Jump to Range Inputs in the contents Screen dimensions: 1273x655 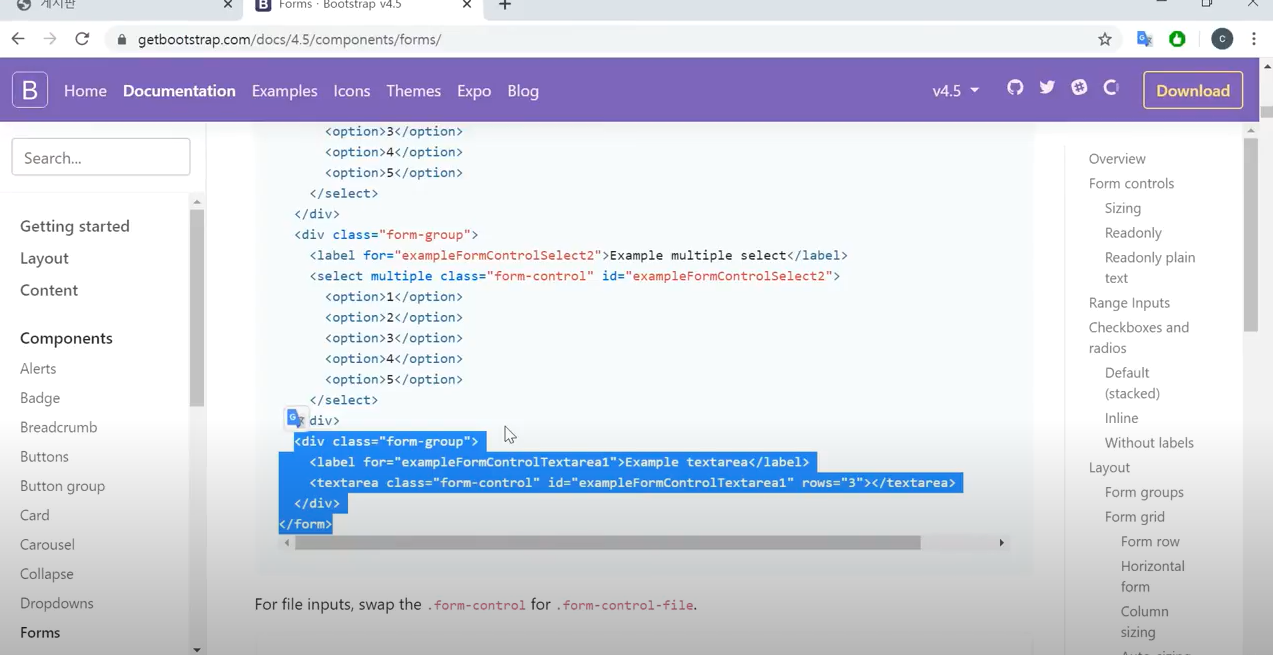[1129, 303]
